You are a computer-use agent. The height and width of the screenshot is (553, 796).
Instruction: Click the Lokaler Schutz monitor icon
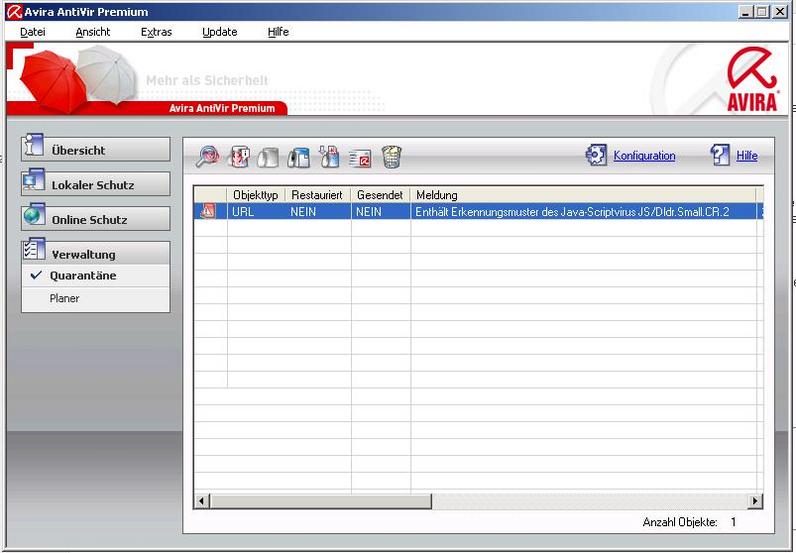click(34, 180)
